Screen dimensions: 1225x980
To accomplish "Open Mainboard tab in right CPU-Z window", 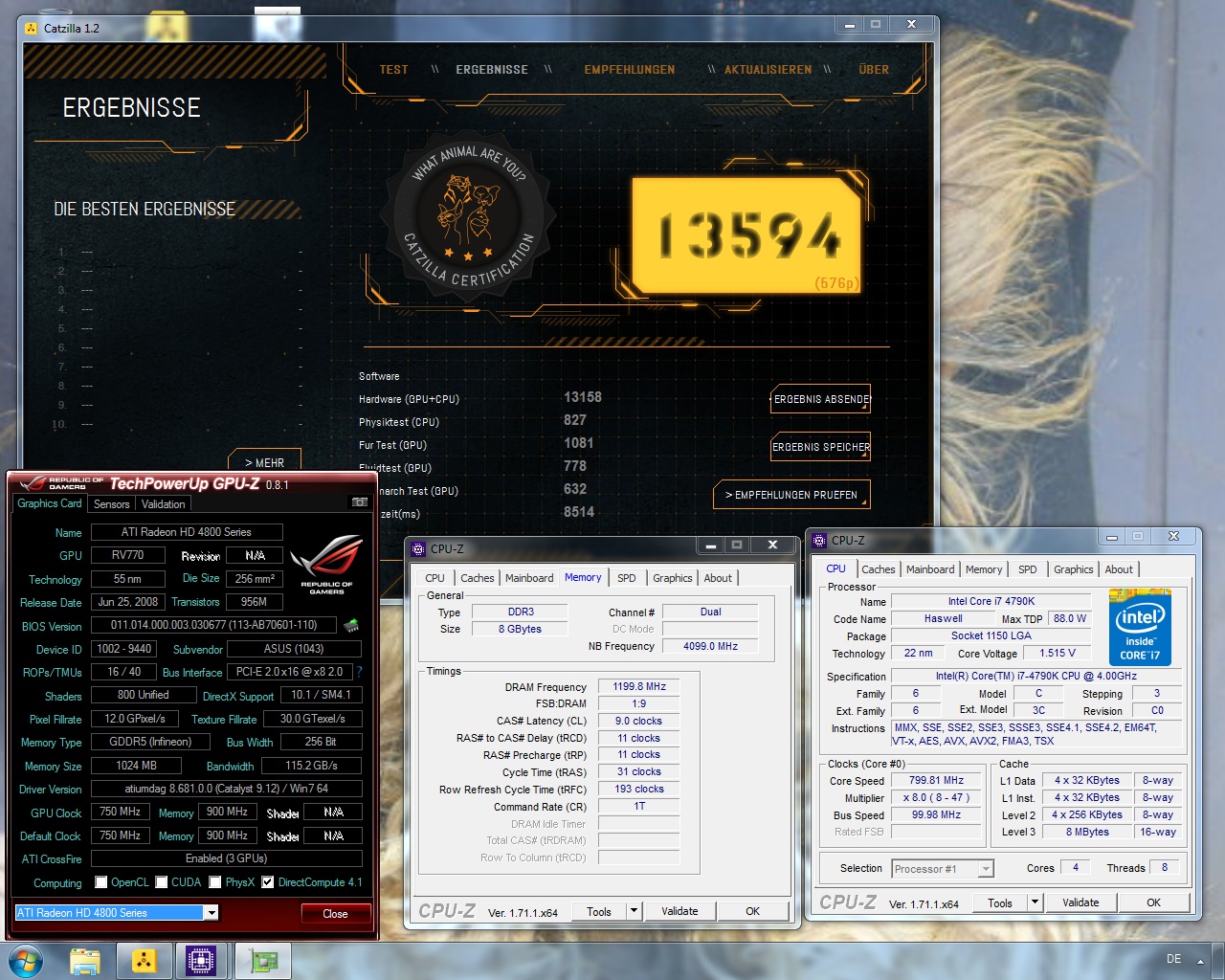I will [x=930, y=569].
